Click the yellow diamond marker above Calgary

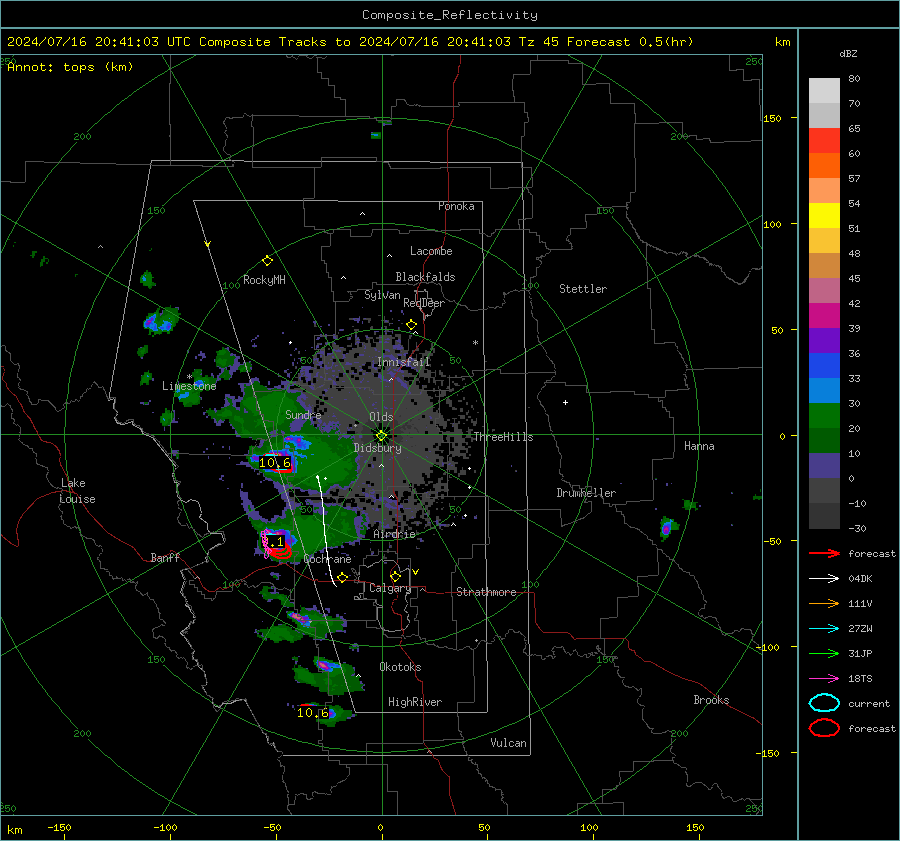click(x=395, y=576)
